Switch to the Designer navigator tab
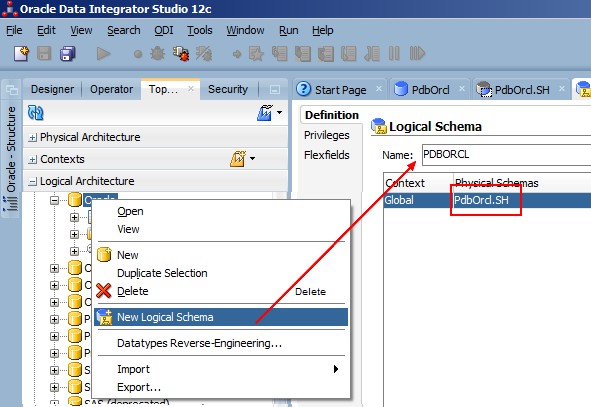Screen dimensions: 591x407 click(52, 89)
